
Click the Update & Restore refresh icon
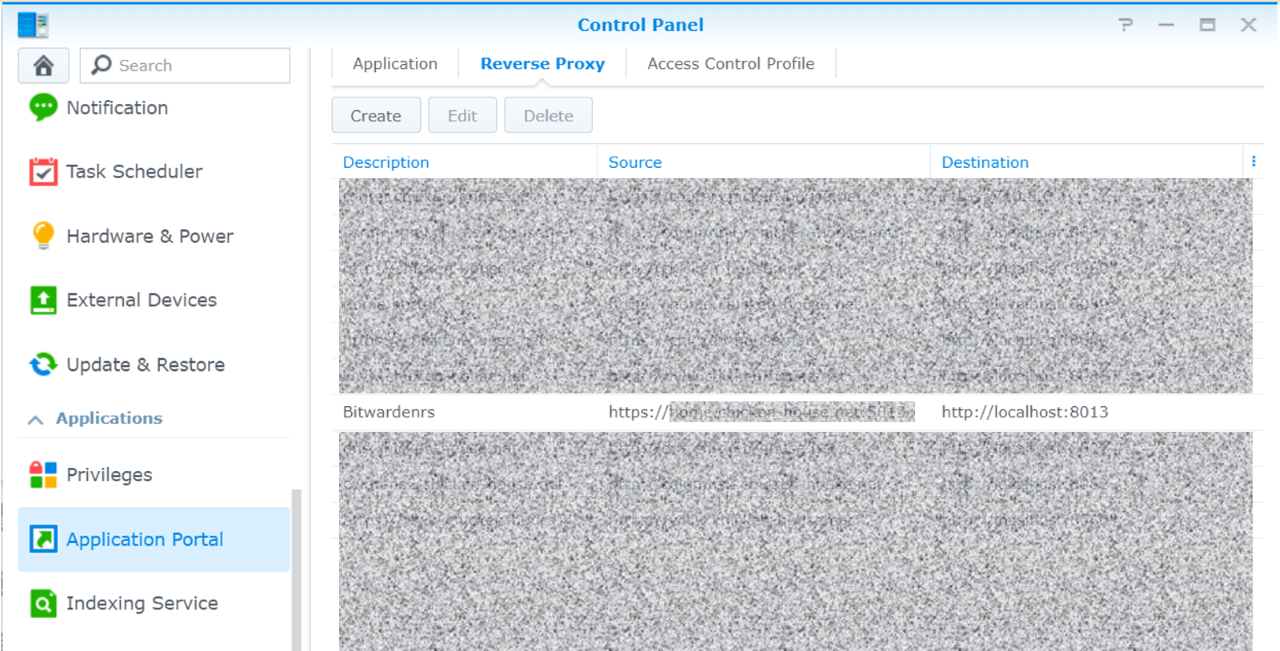click(43, 365)
